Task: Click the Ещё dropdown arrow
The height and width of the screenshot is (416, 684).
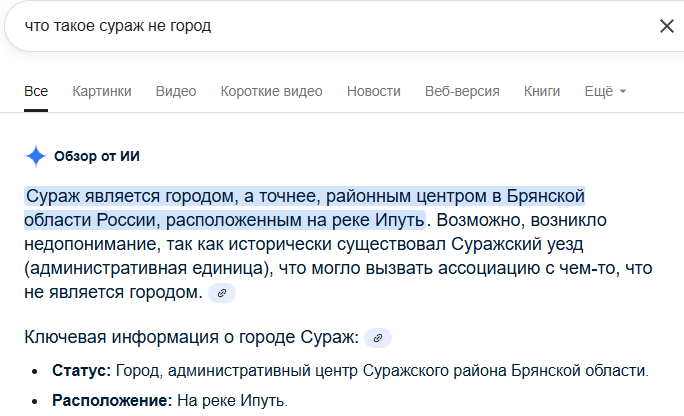Action: coord(623,92)
